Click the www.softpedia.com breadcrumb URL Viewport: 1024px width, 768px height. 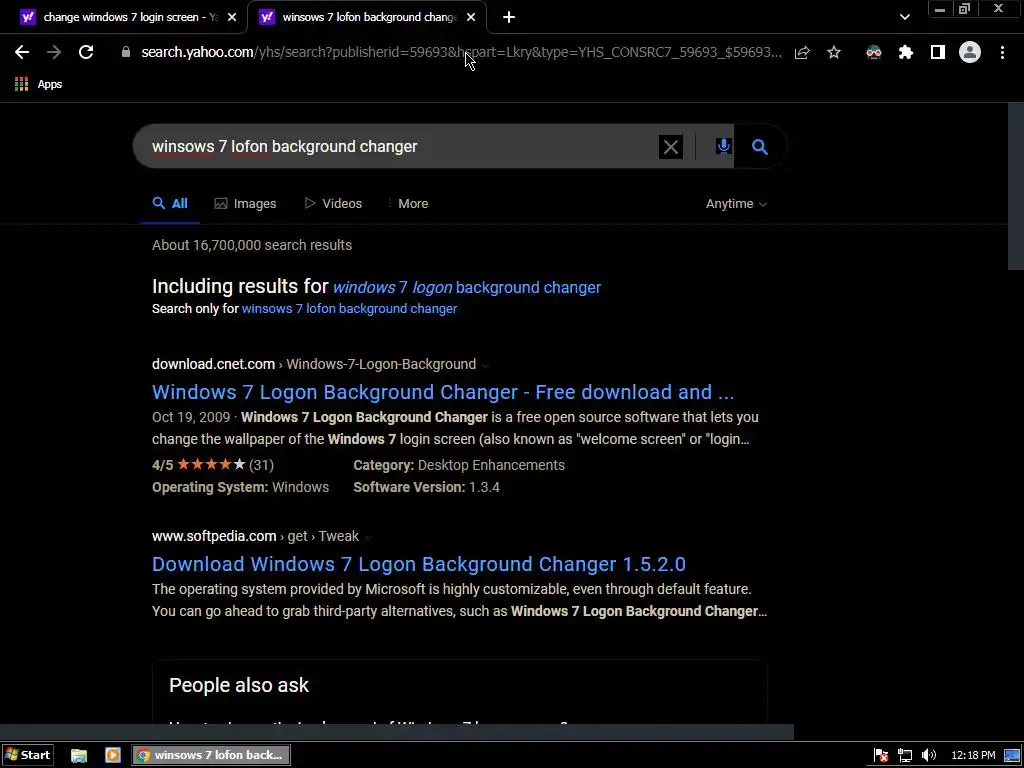tap(255, 536)
